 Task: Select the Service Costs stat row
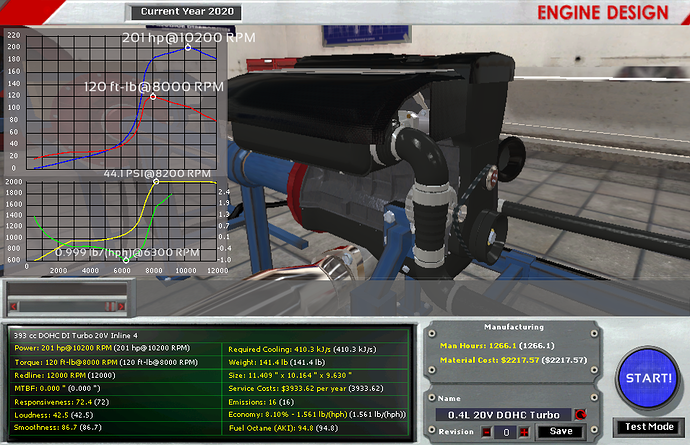click(x=316, y=389)
